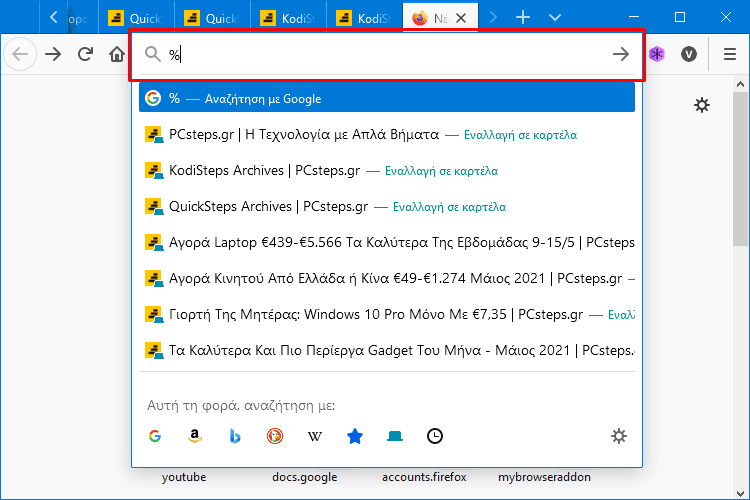Image resolution: width=750 pixels, height=500 pixels.
Task: Open accounts.firefox top site shortcut
Action: coord(424,477)
